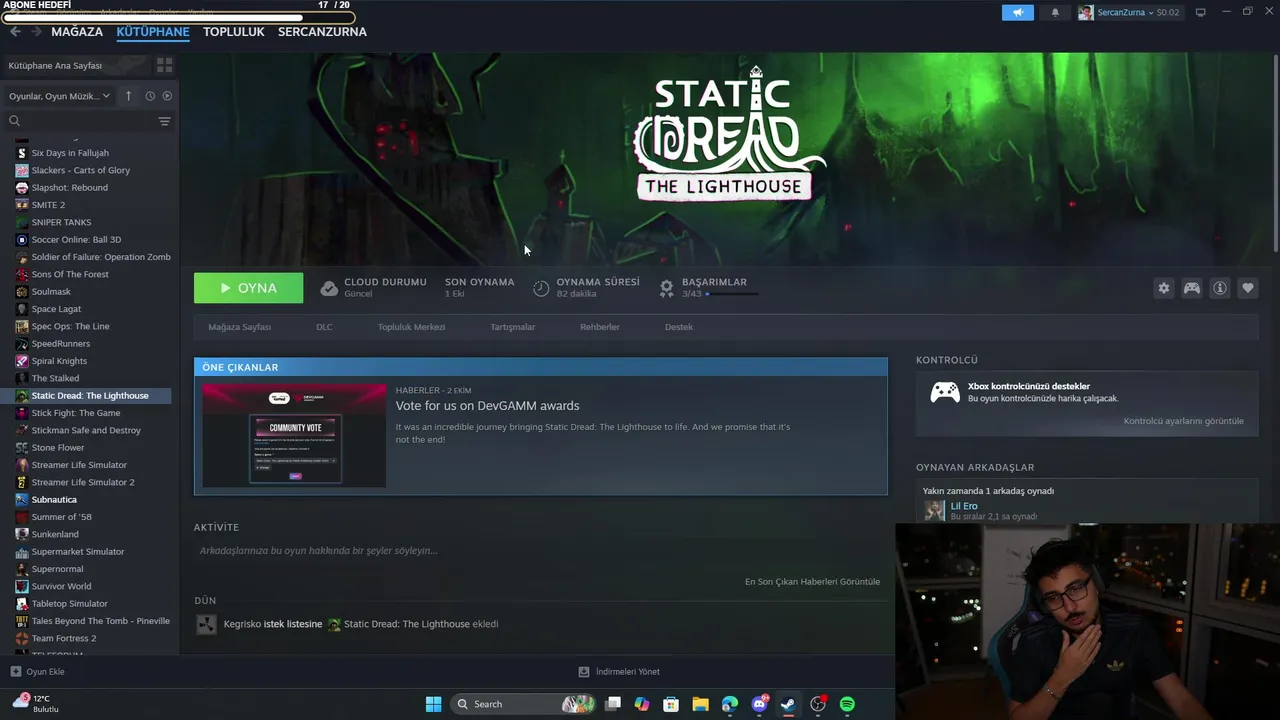This screenshot has width=1280, height=720.
Task: Open OBS Studio from the taskbar
Action: pos(818,704)
